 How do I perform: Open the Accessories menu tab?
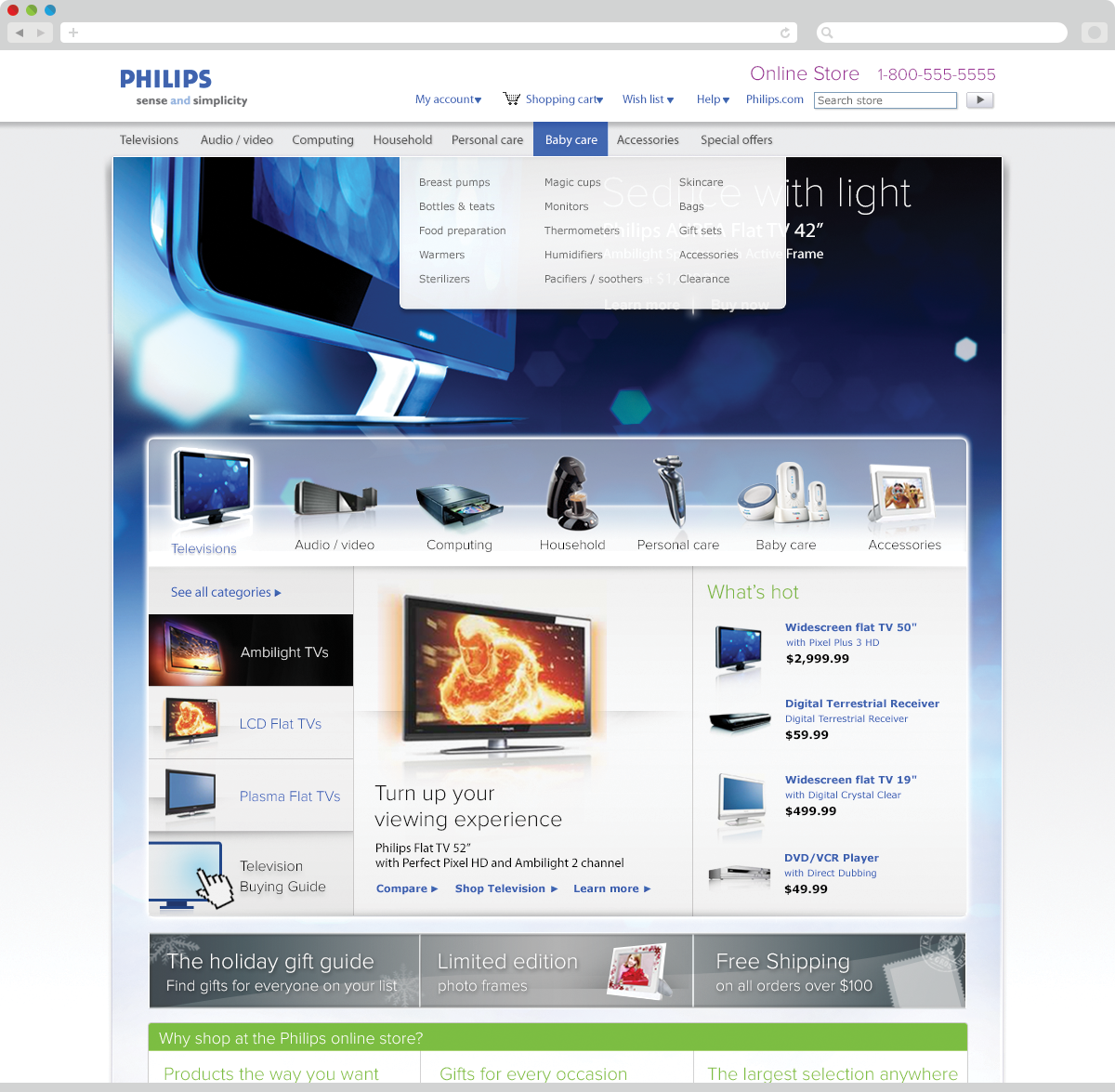pos(648,139)
